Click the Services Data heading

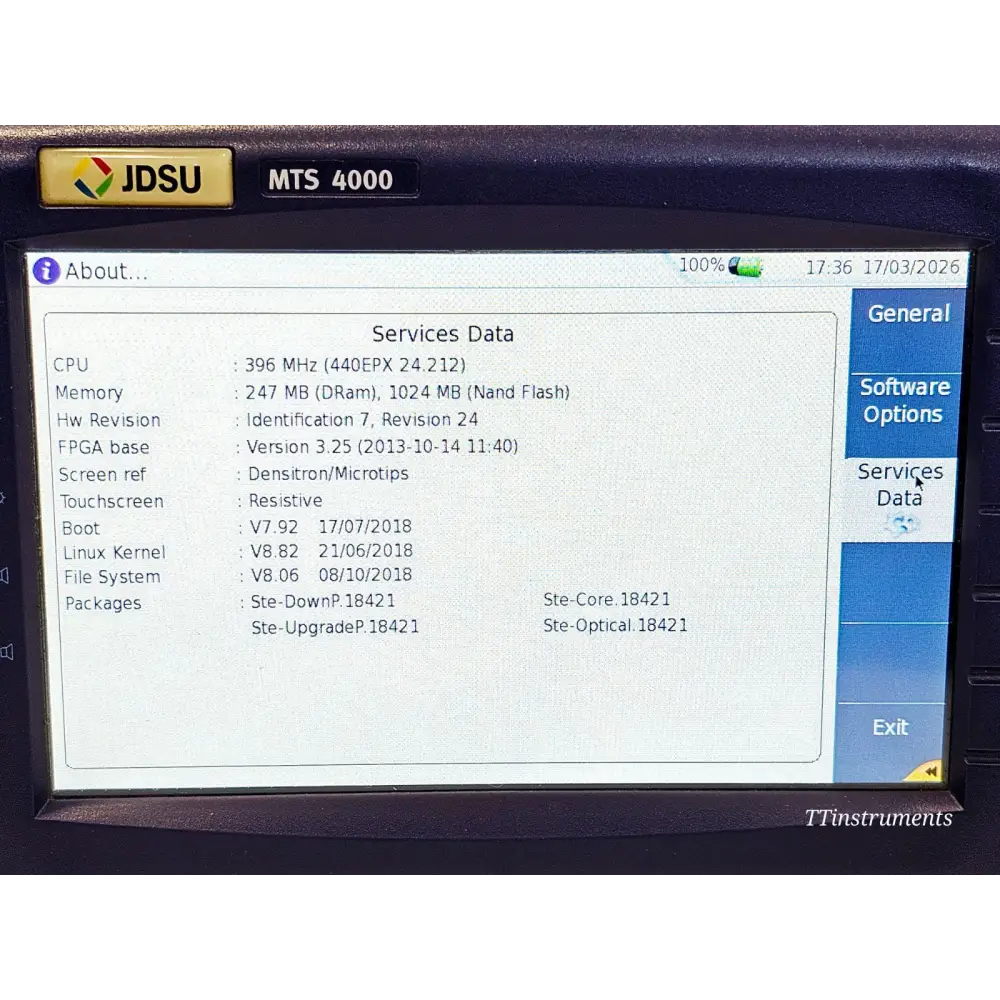click(443, 334)
